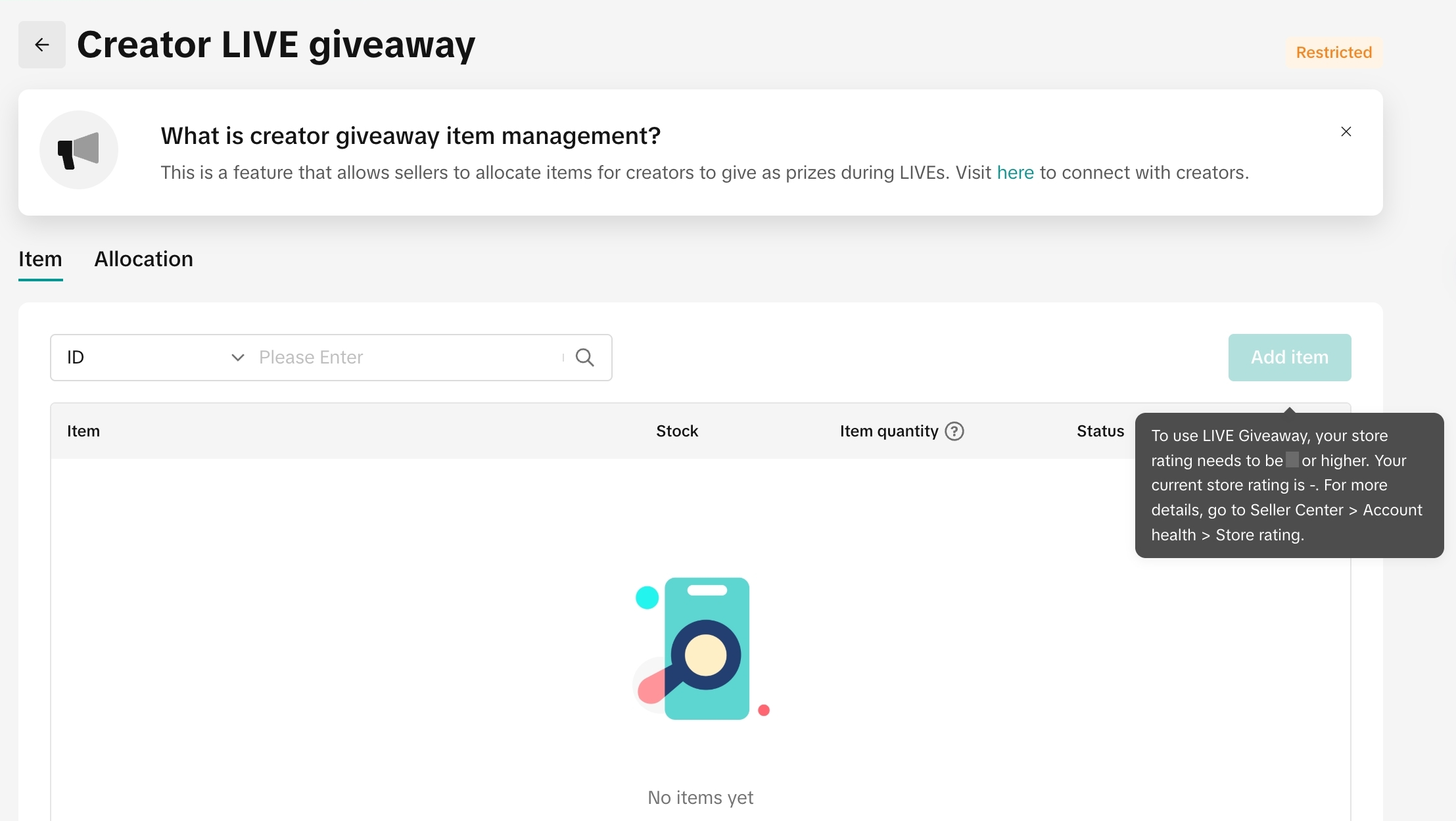Click the 'No items yet' message

tap(700, 797)
